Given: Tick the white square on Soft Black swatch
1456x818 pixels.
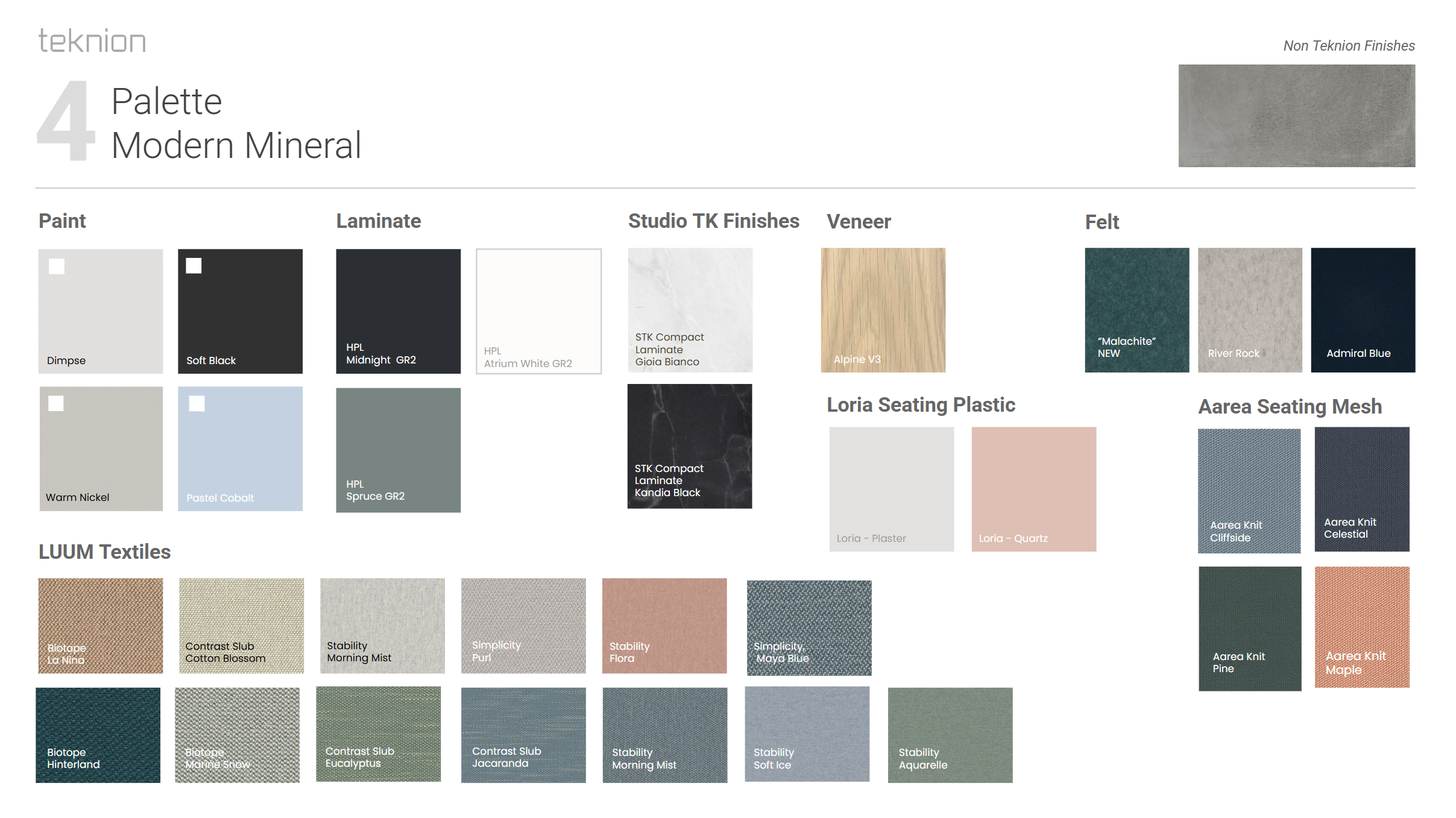Looking at the screenshot, I should 194,266.
